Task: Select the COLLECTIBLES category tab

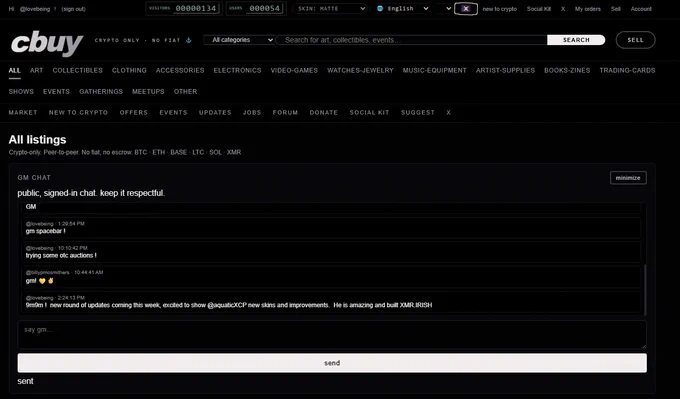Action: click(x=78, y=70)
